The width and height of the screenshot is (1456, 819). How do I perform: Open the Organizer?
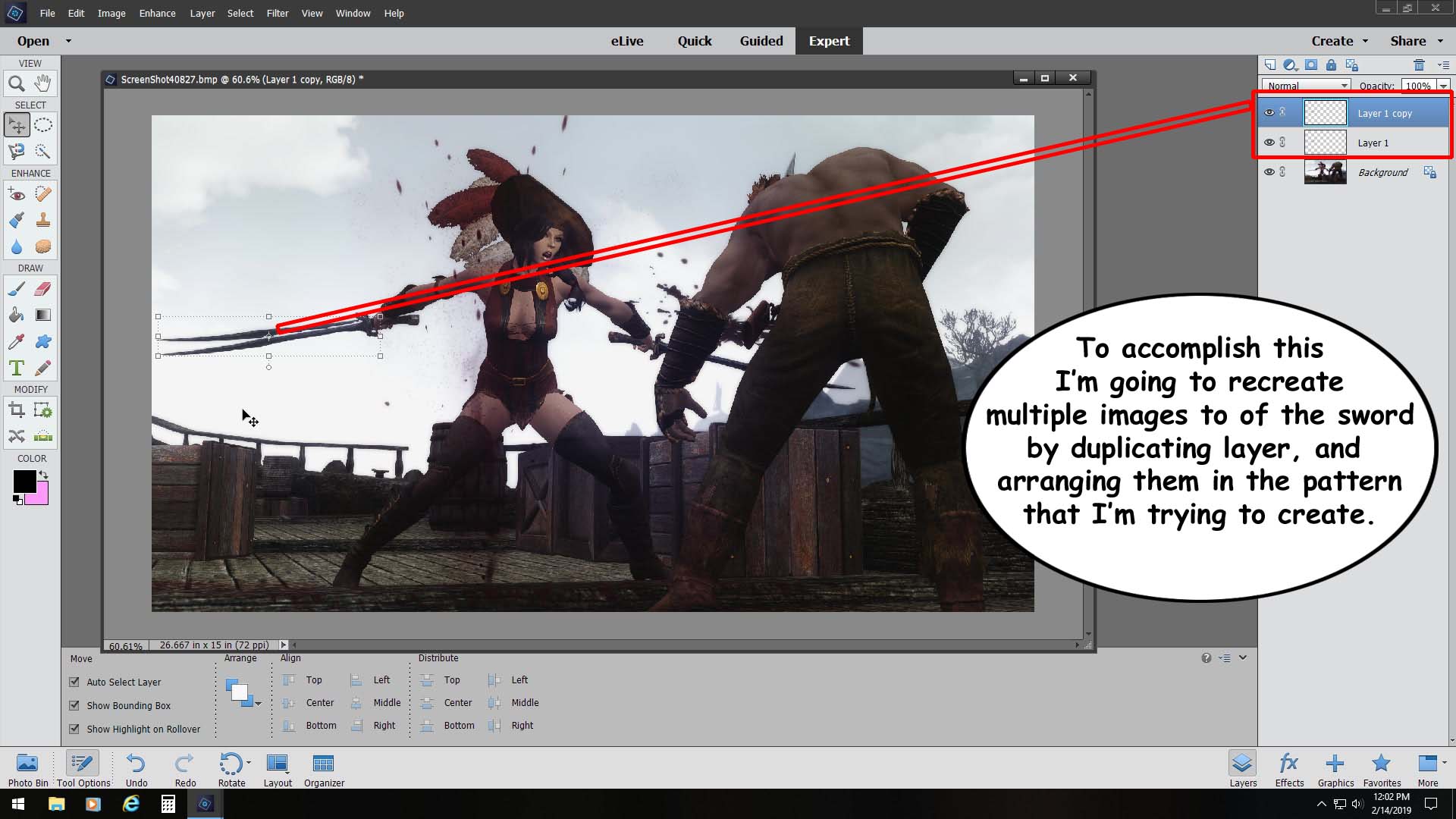coord(324,769)
